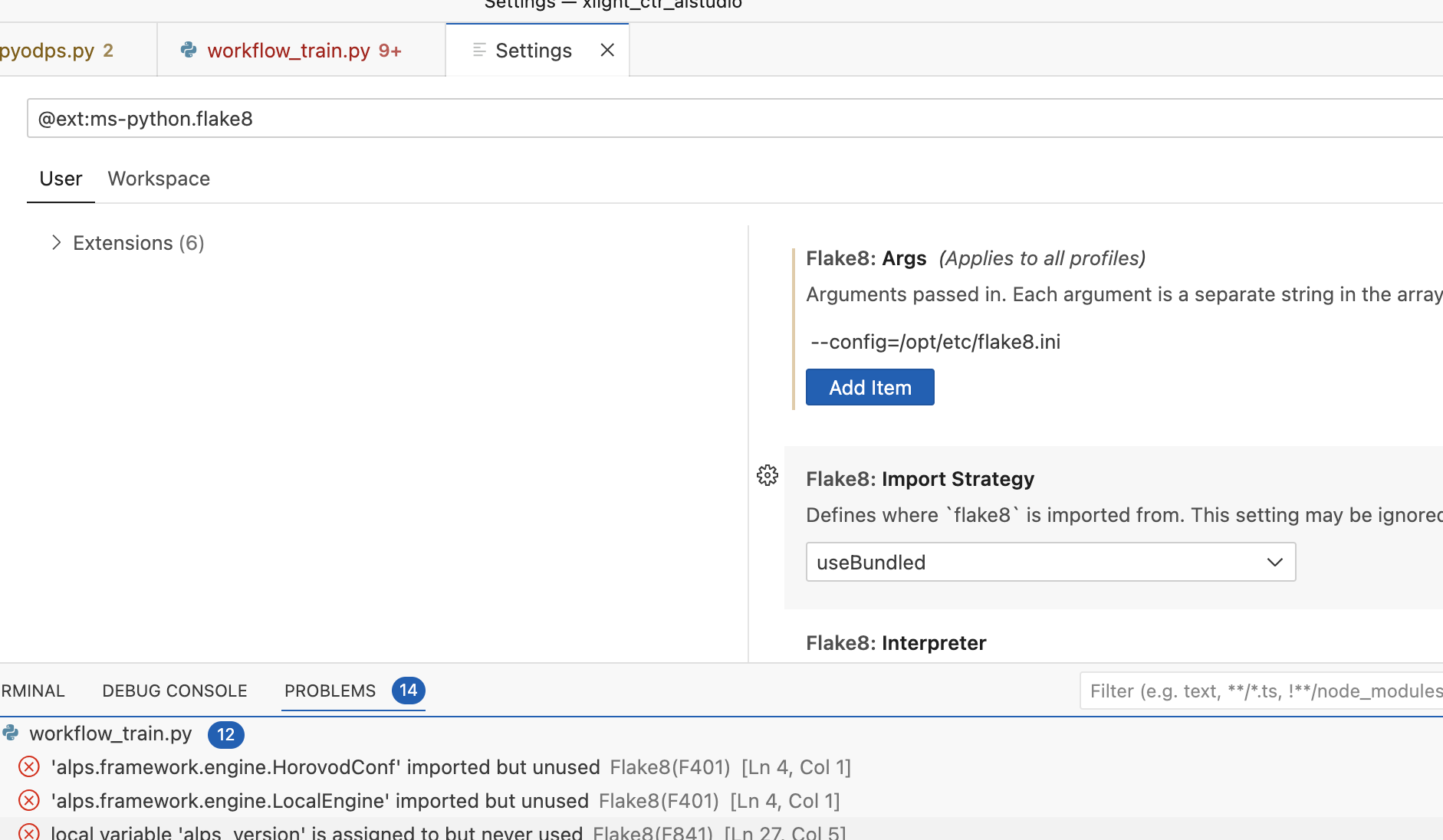Click the Python icon beside workflow_train.py in Problems
The height and width of the screenshot is (840, 1443).
pos(11,733)
